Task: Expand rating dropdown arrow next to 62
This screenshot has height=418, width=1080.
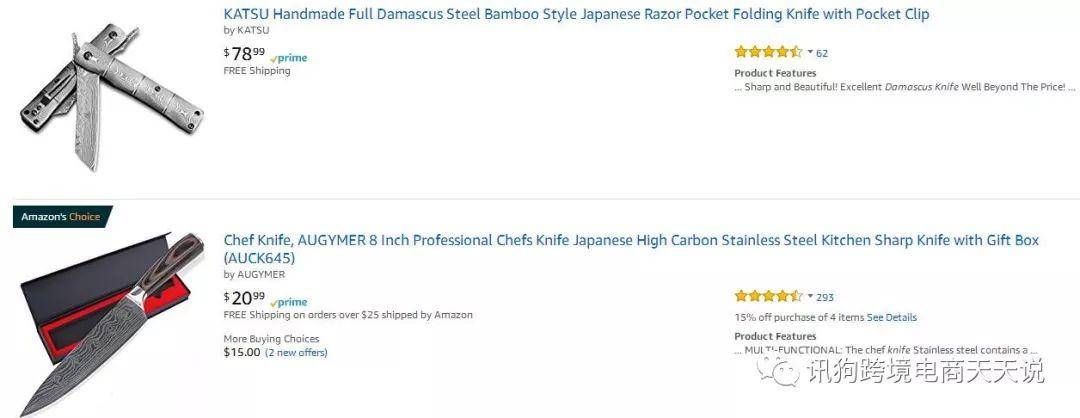Action: tap(810, 52)
